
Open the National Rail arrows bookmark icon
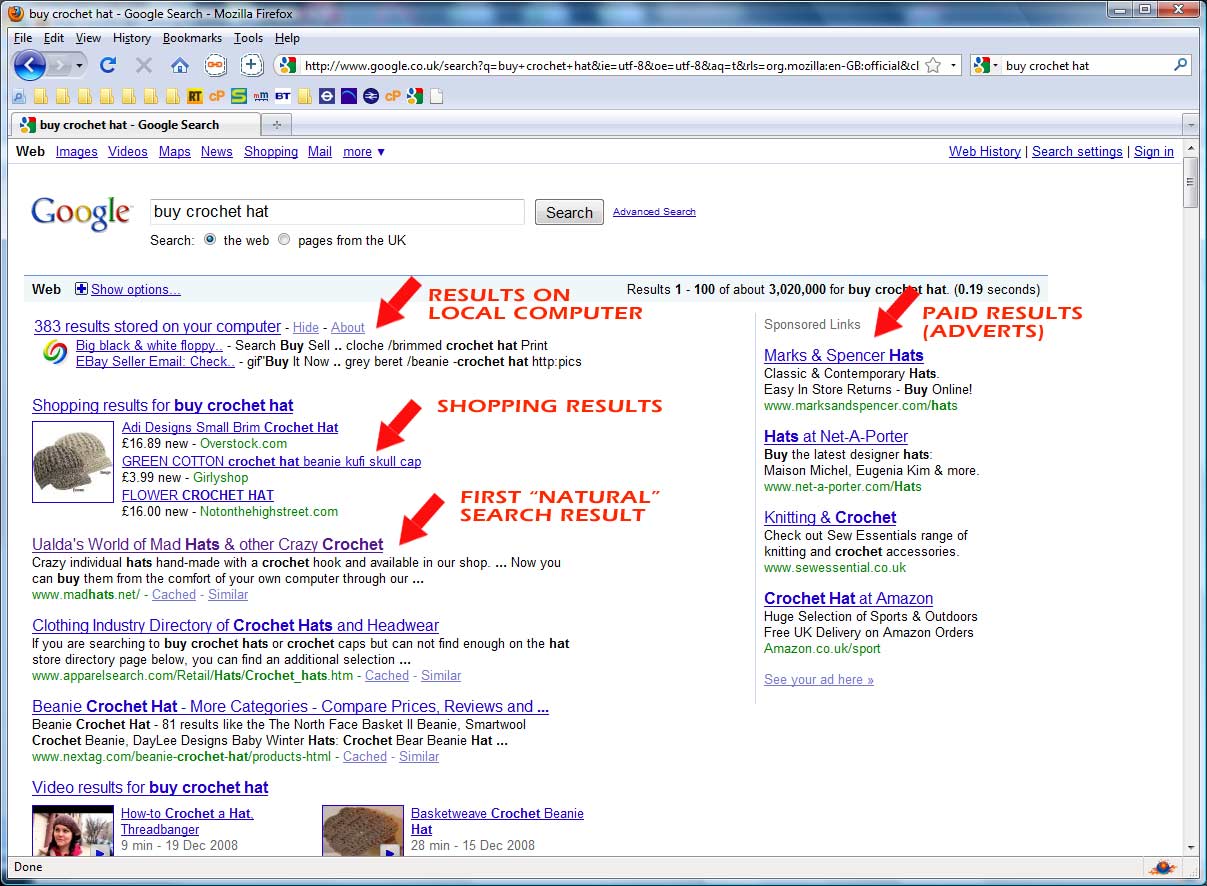pyautogui.click(x=371, y=97)
